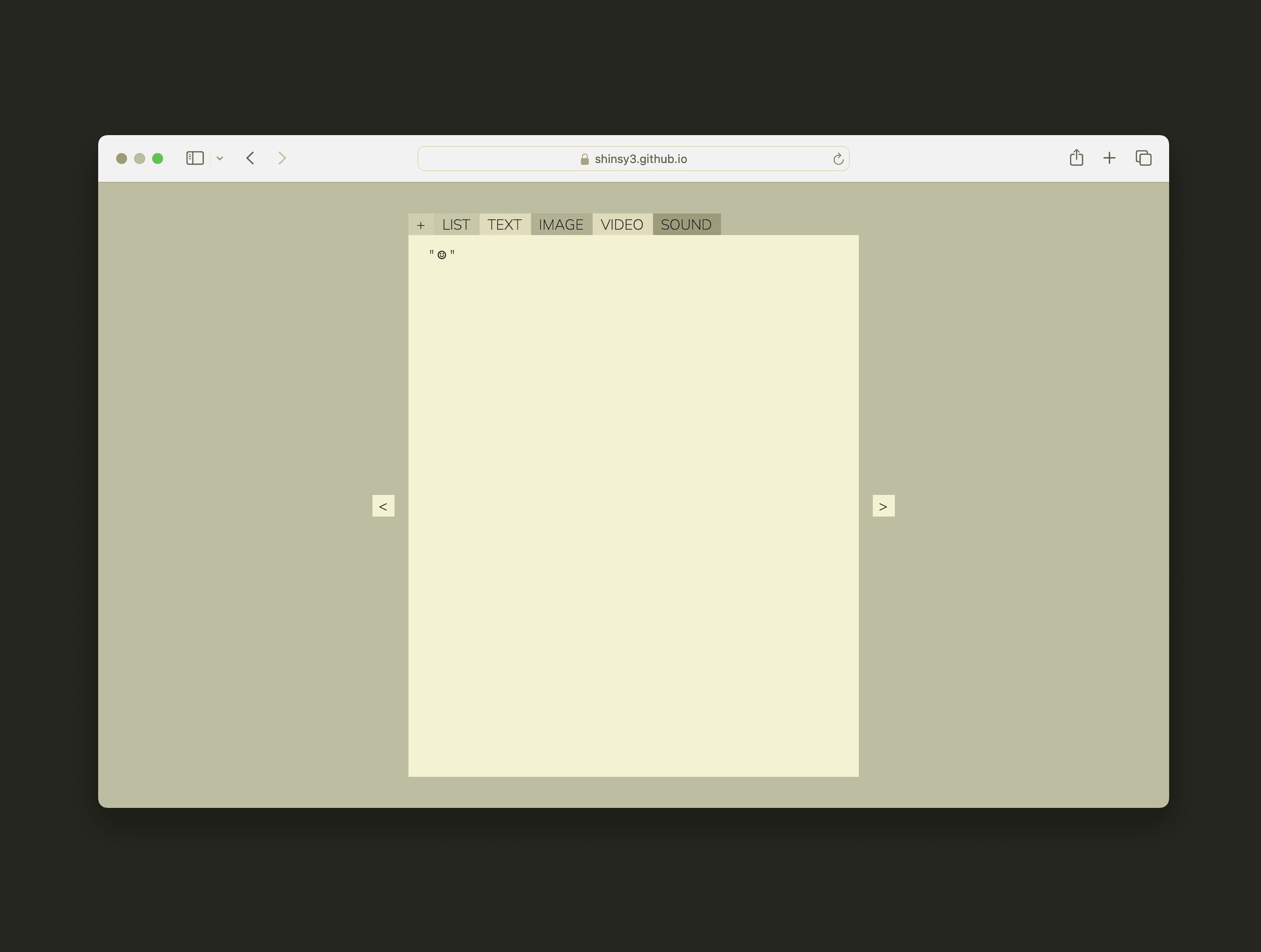Toggle the browser sidebar icon
Screen dimensions: 1261x952
pos(195,158)
